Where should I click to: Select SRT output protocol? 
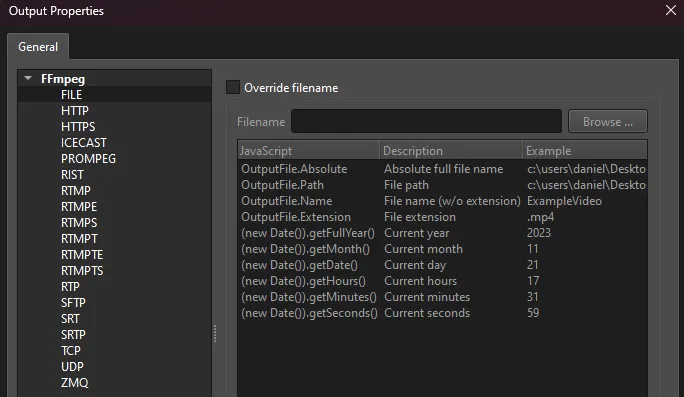click(114, 319)
